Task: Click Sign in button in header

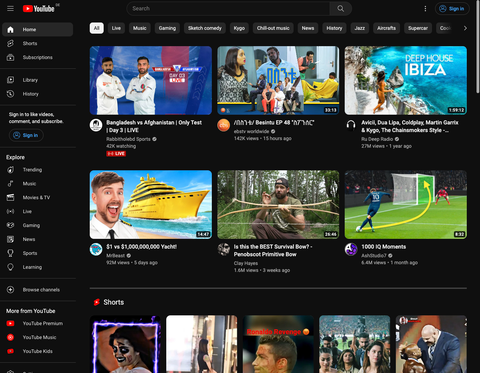Action: [452, 9]
